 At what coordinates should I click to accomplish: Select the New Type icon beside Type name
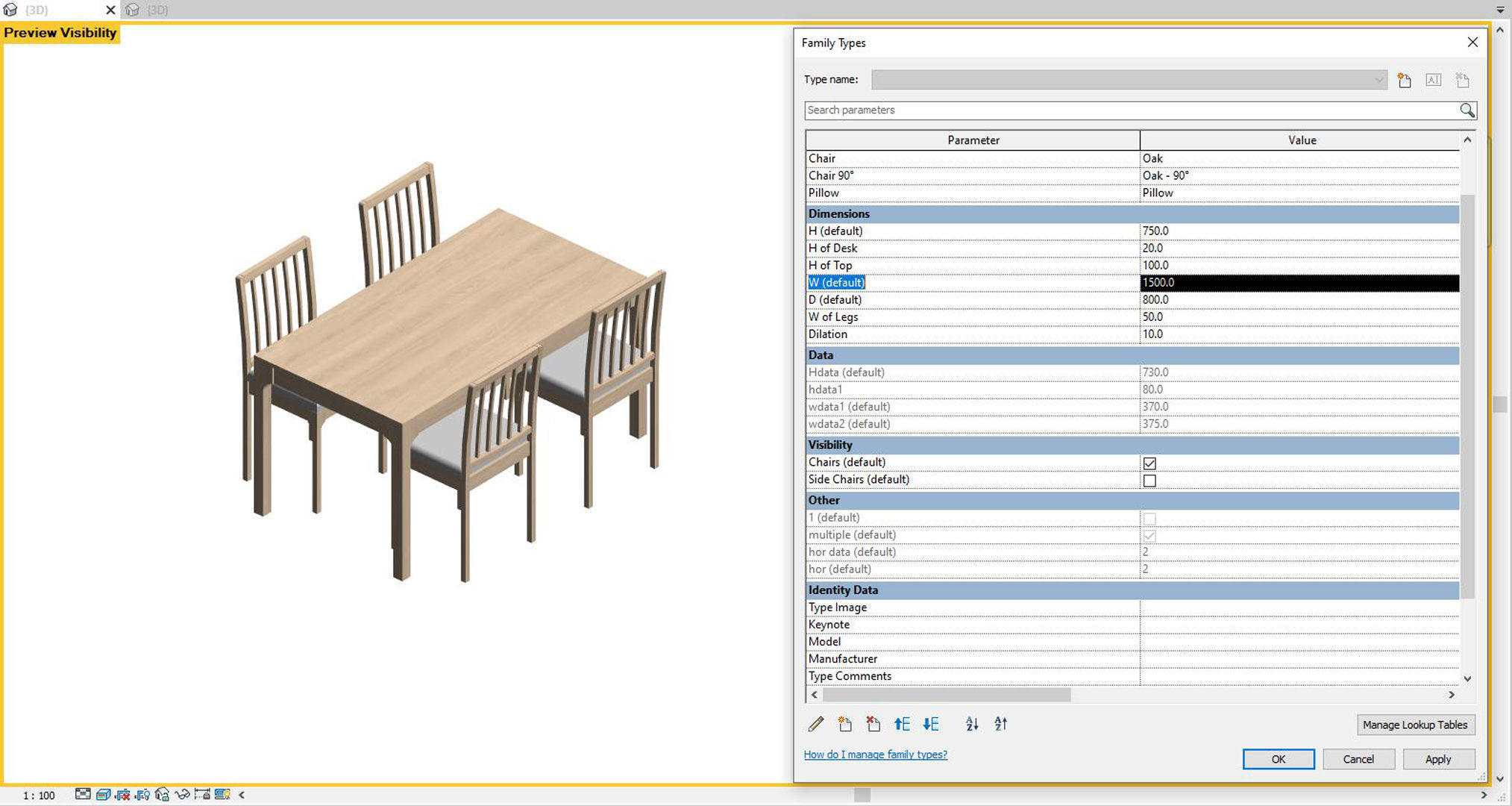tap(1404, 80)
